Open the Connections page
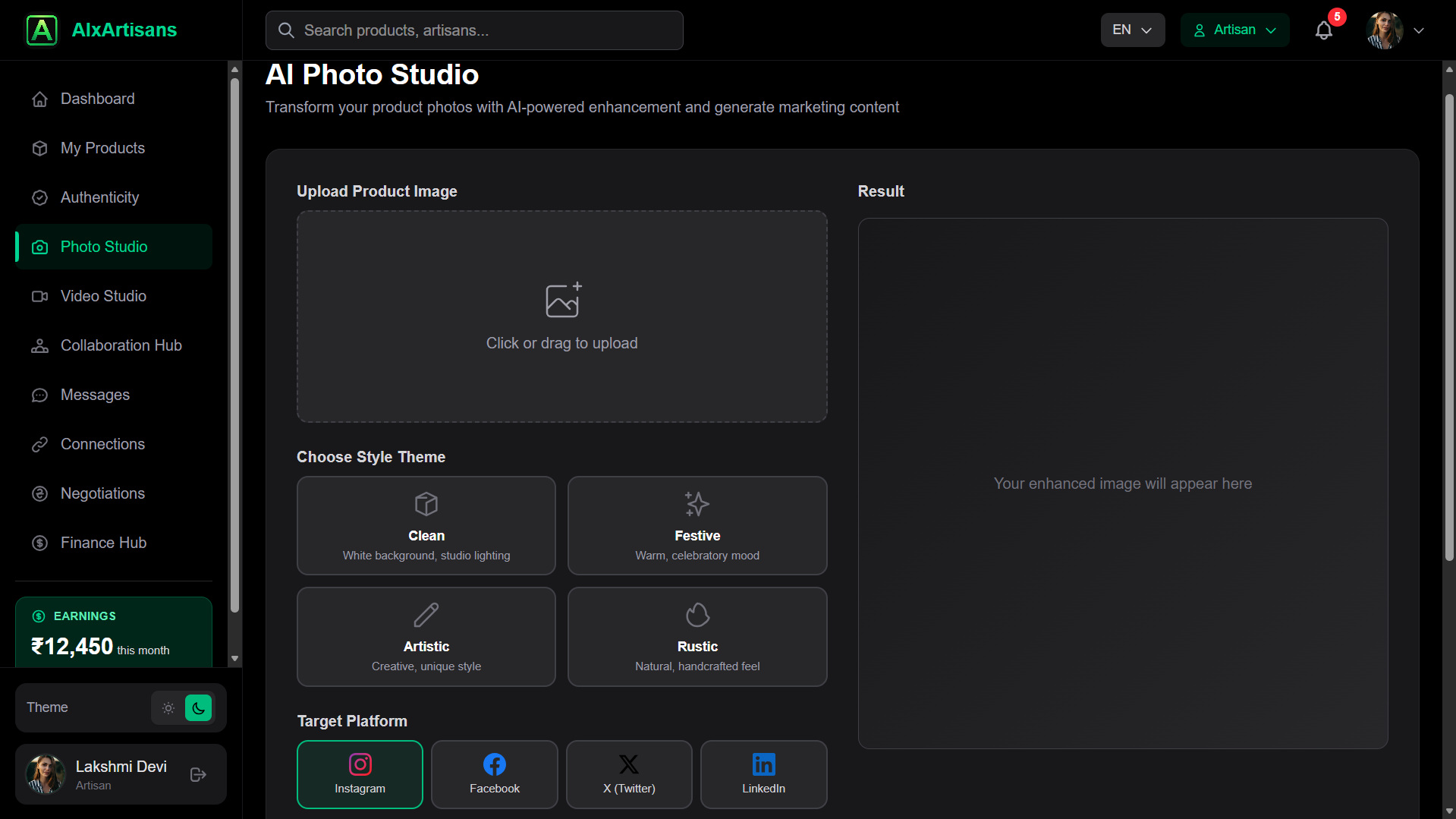This screenshot has height=819, width=1456. (114, 444)
